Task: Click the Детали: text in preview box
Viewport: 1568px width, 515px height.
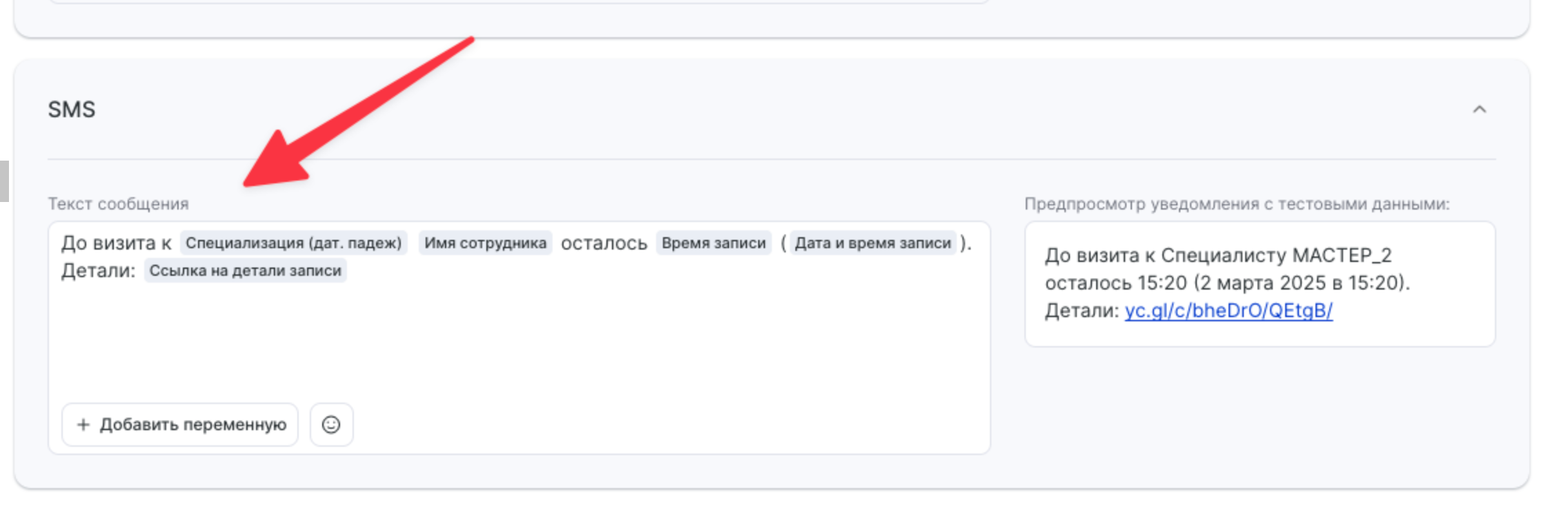Action: point(1081,311)
